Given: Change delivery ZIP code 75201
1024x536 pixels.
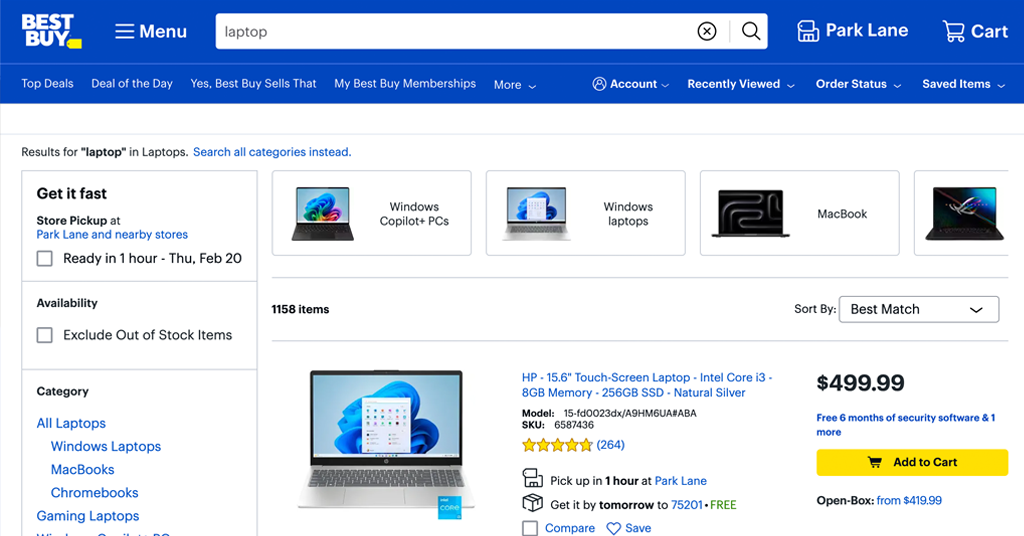Looking at the screenshot, I should (687, 505).
